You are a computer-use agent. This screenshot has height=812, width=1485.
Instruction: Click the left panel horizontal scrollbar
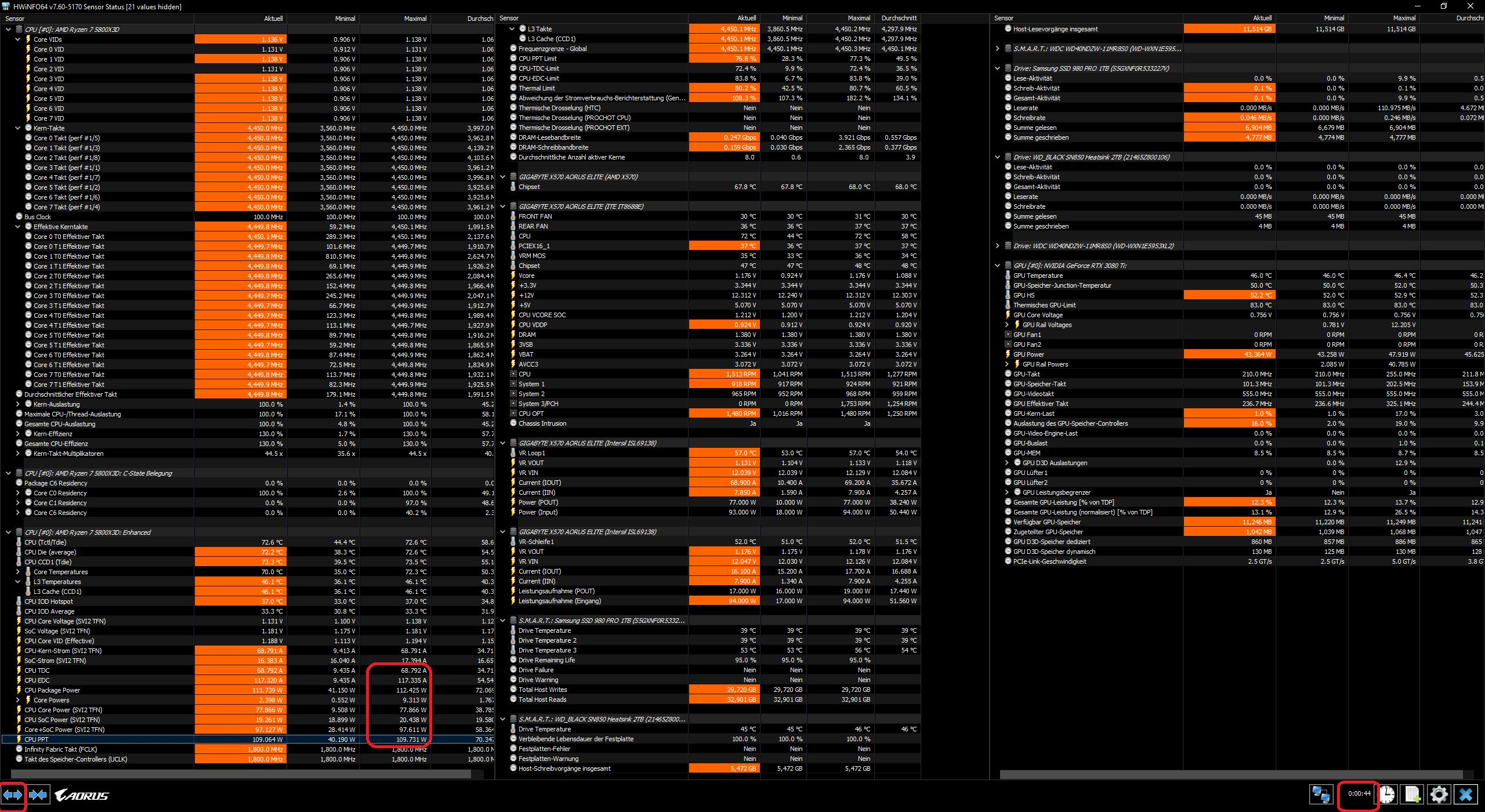coord(241,774)
